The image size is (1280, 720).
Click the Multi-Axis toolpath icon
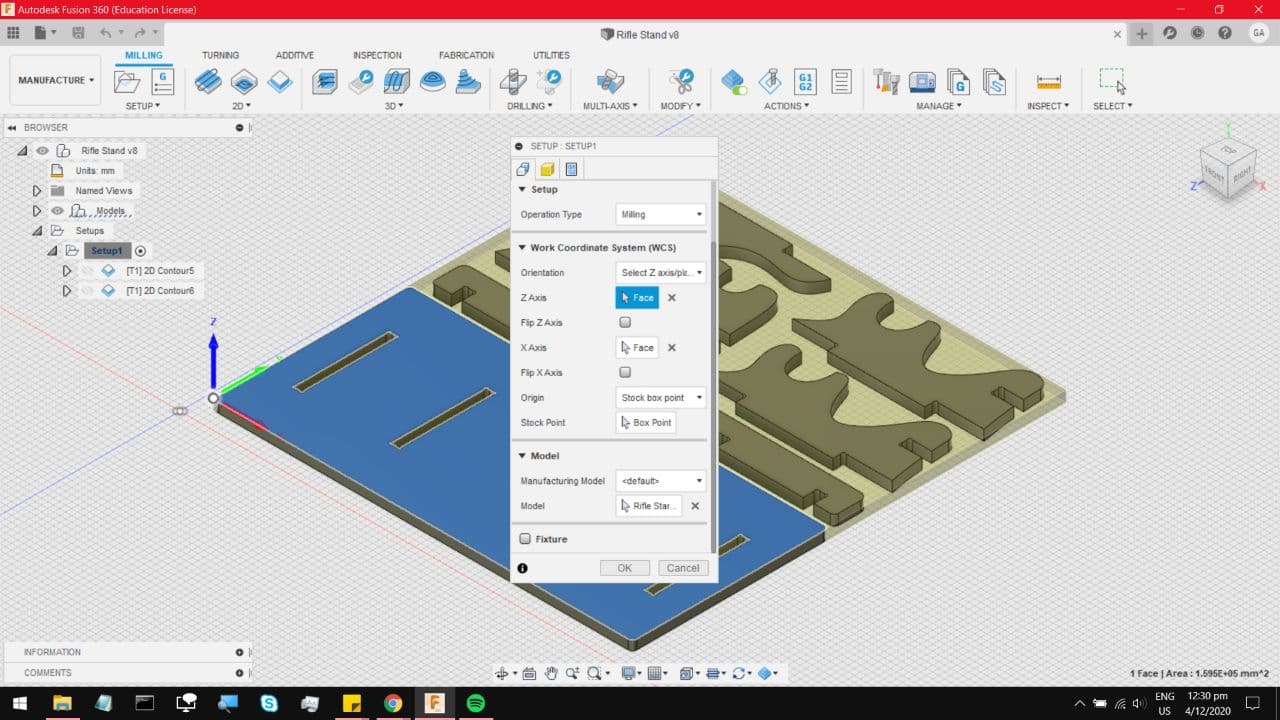click(610, 81)
